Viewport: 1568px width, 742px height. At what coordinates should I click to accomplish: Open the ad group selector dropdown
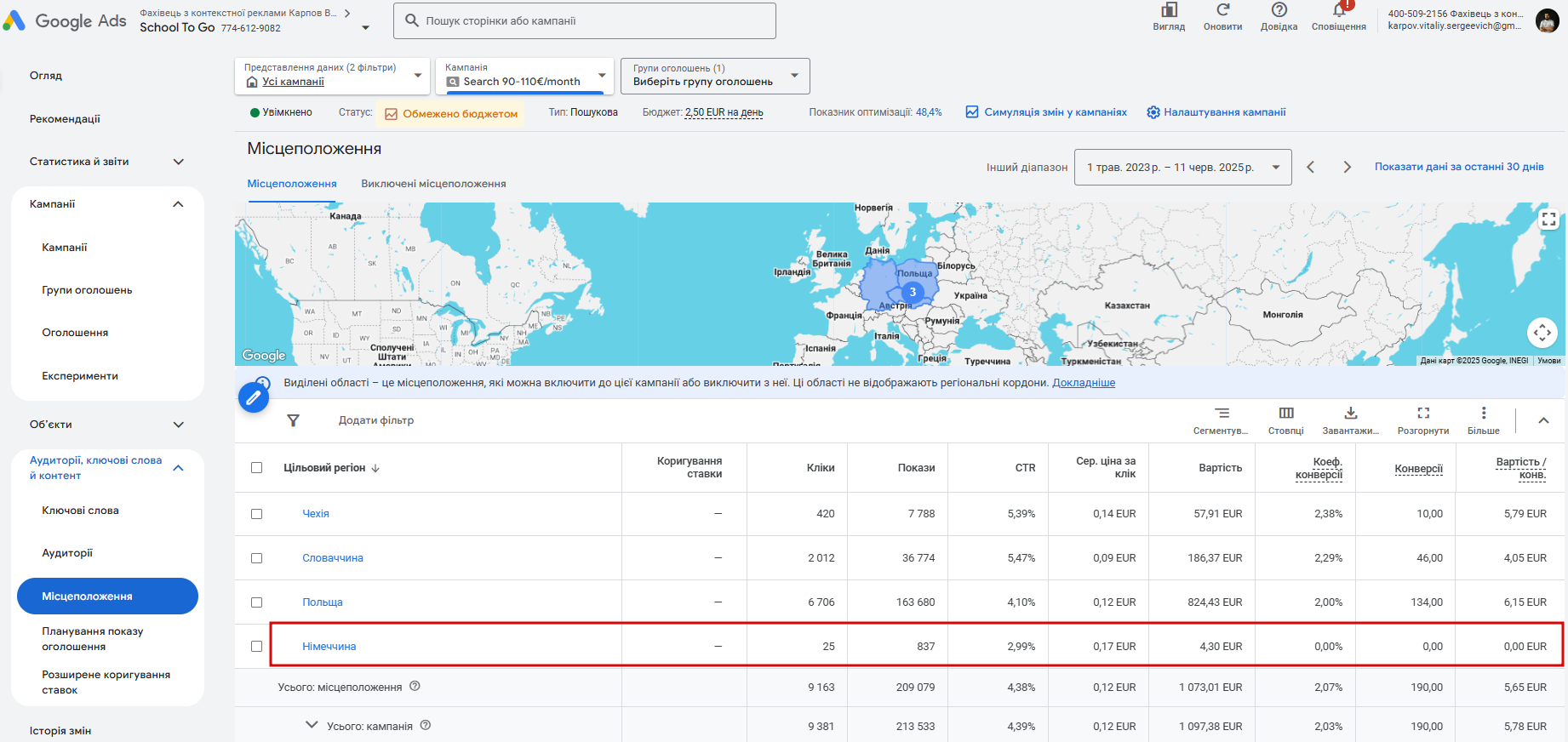714,76
